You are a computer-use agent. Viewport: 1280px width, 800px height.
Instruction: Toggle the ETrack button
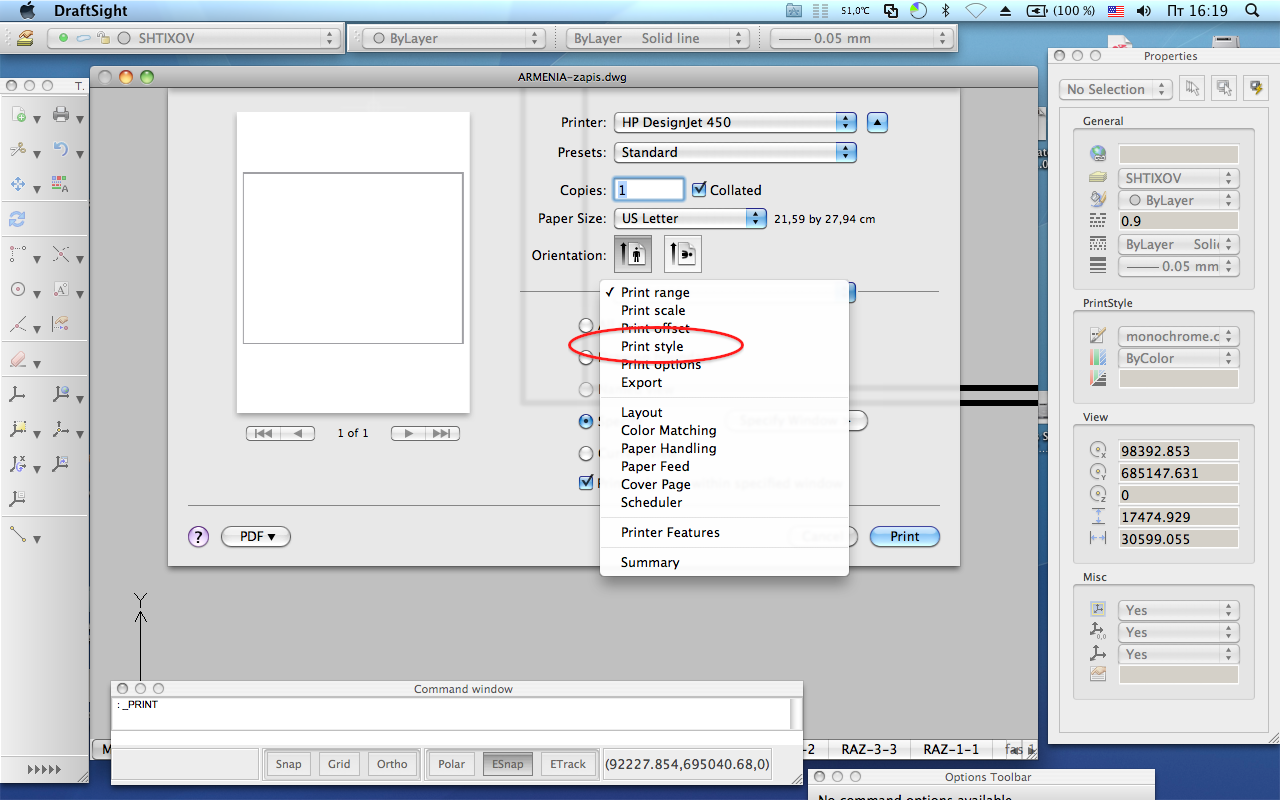568,764
